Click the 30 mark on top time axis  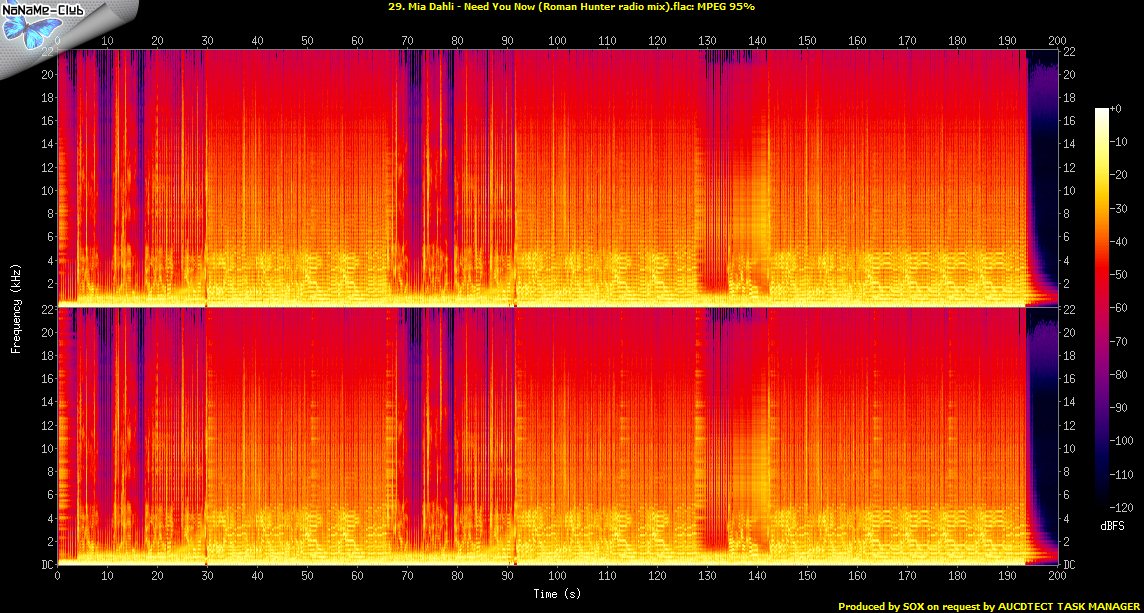(x=207, y=41)
